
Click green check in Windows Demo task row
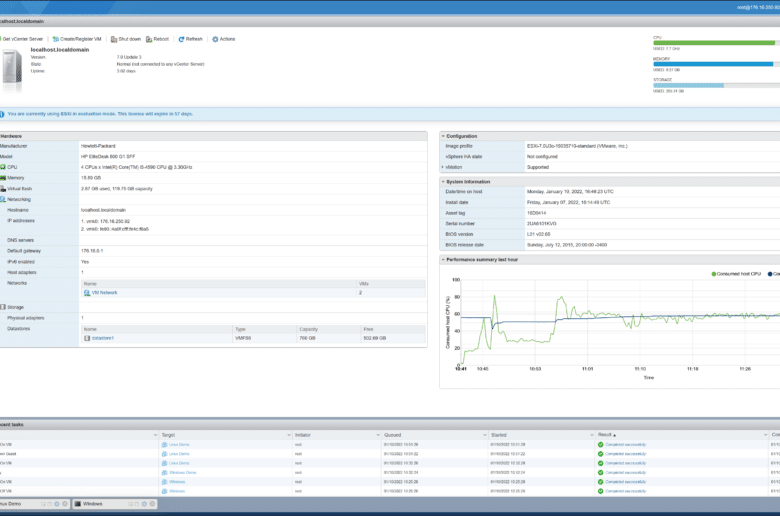coord(600,472)
